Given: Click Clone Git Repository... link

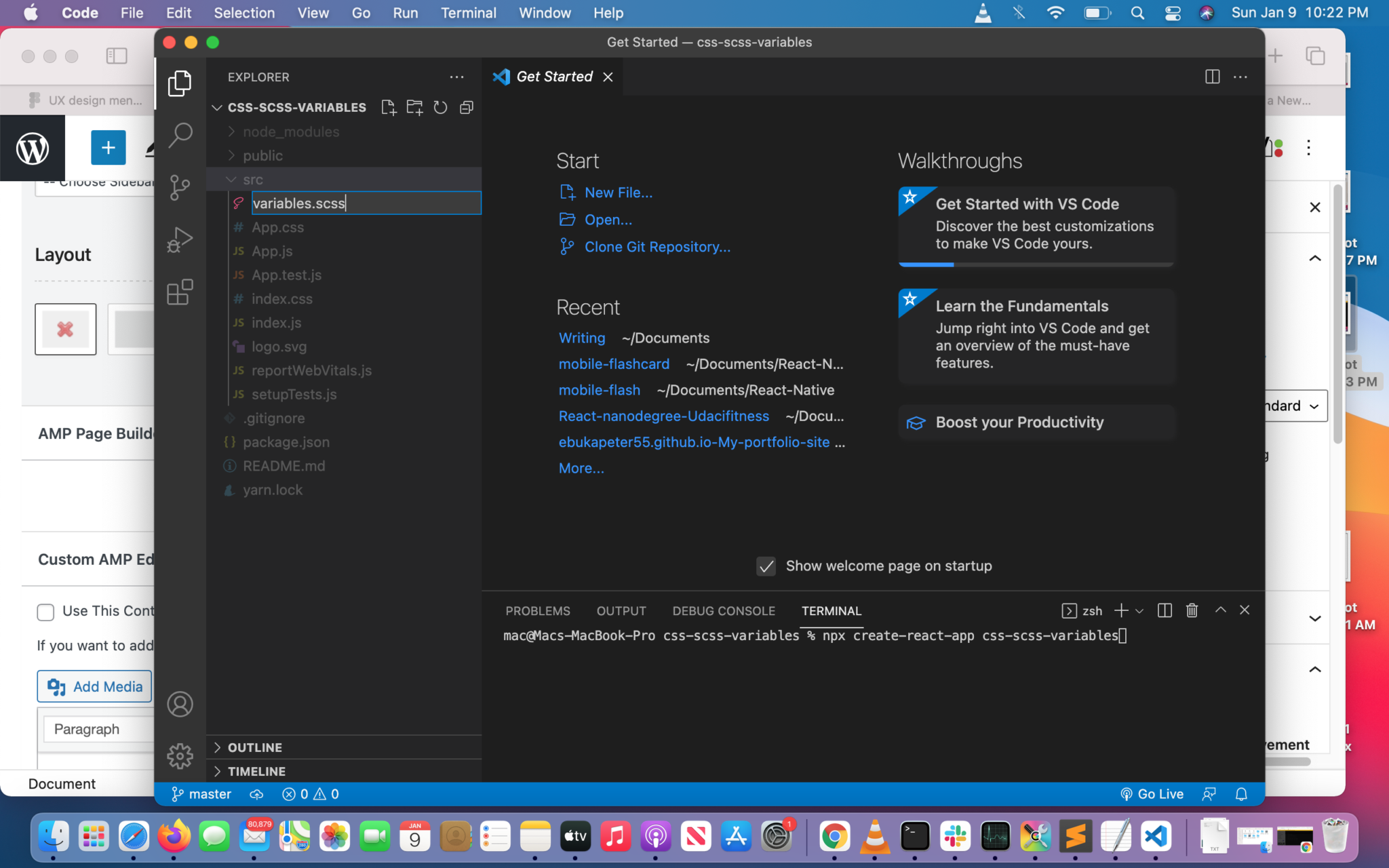Looking at the screenshot, I should click(x=645, y=247).
